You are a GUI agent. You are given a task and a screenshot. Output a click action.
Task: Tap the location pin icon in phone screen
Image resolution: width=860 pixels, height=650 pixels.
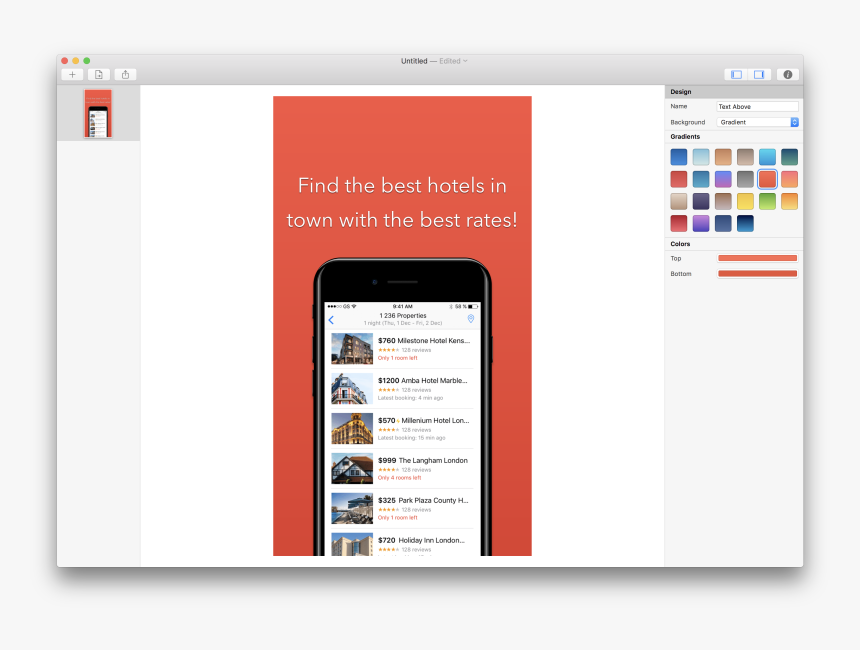point(471,319)
